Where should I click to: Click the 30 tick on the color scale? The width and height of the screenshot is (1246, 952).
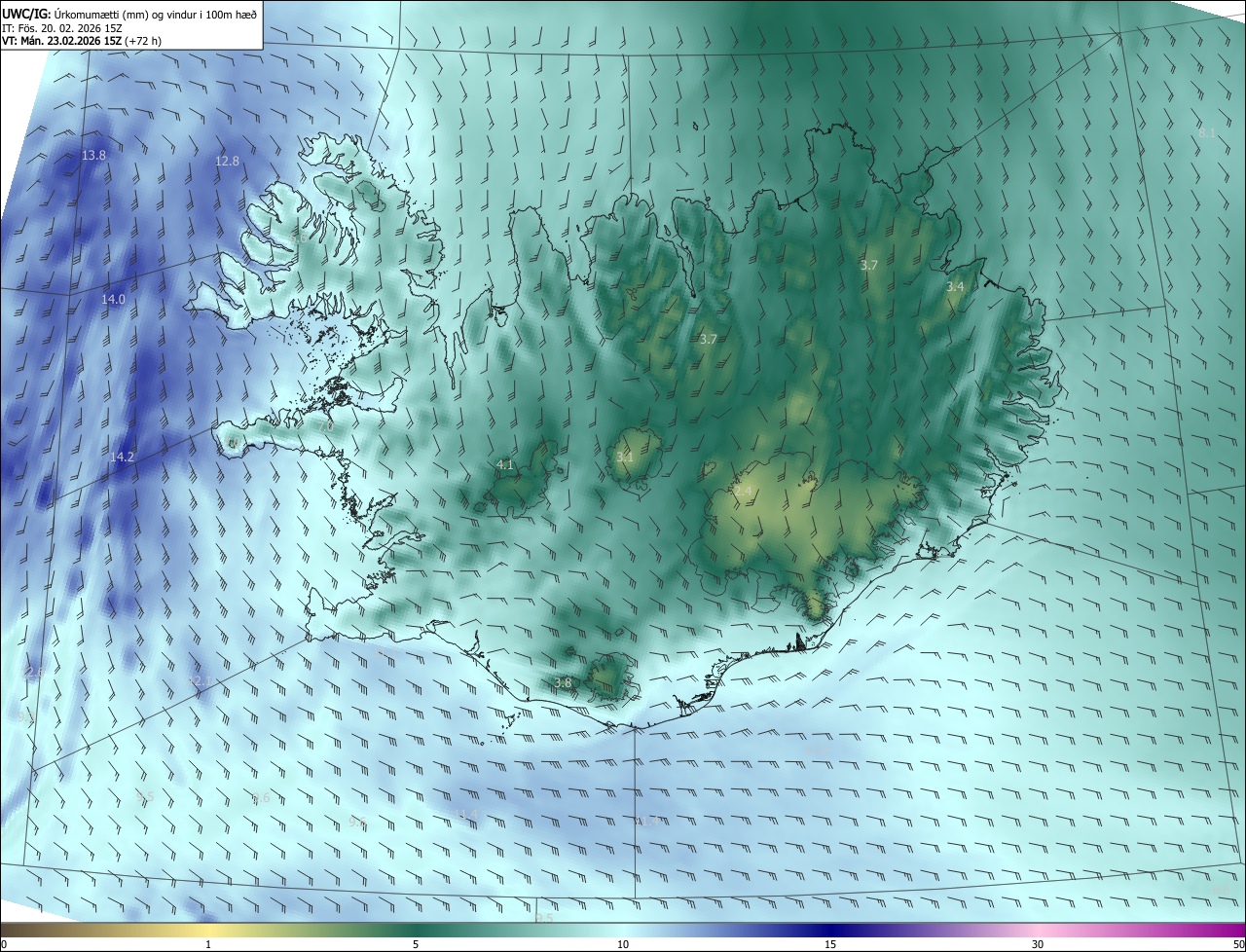(1038, 944)
